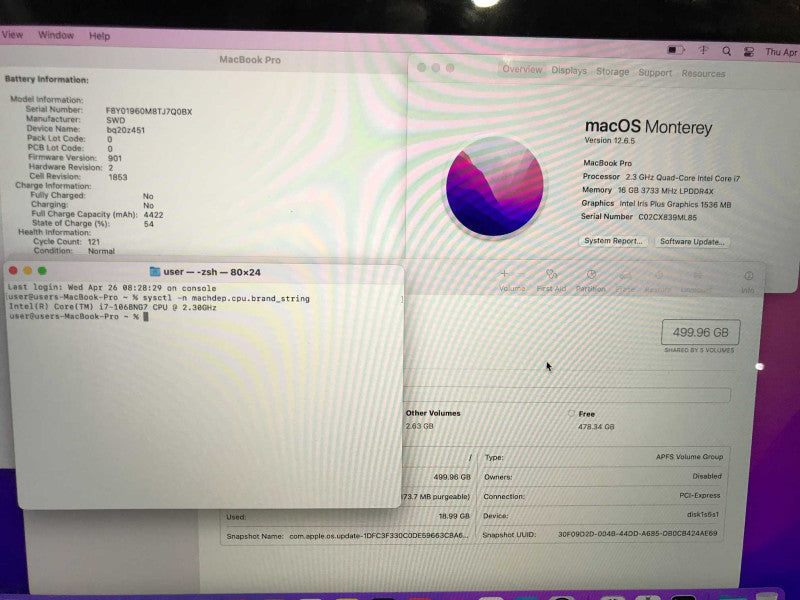Click the Last login line in Terminal

(112, 288)
